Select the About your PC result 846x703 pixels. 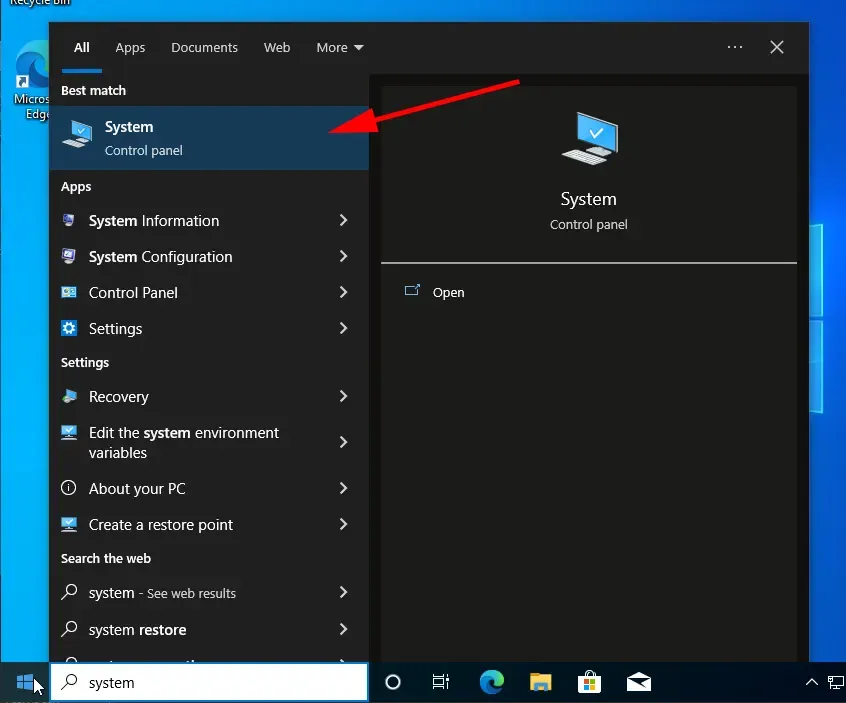pyautogui.click(x=209, y=489)
